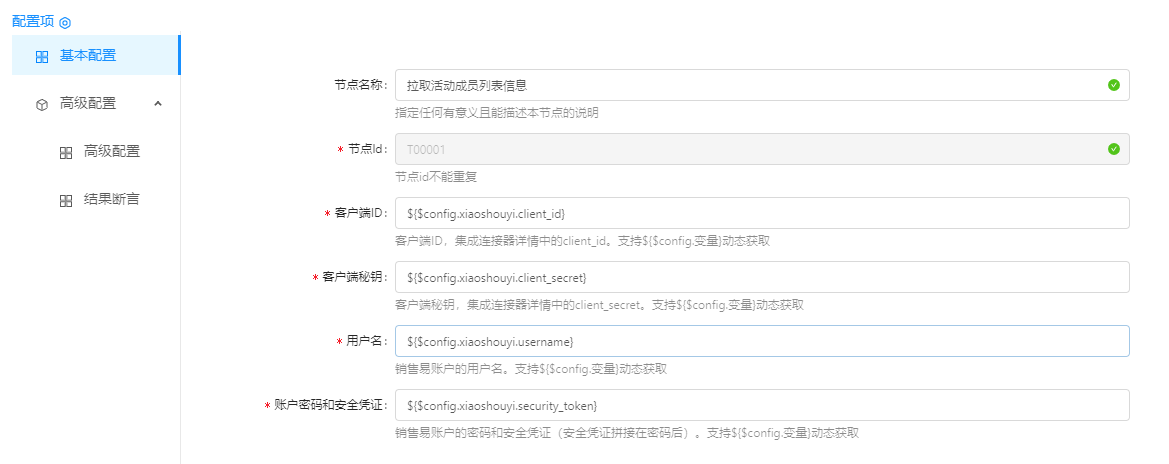Image resolution: width=1169 pixels, height=464 pixels.
Task: Click the disabled 节点Id field showing T00001
Action: pos(750,149)
